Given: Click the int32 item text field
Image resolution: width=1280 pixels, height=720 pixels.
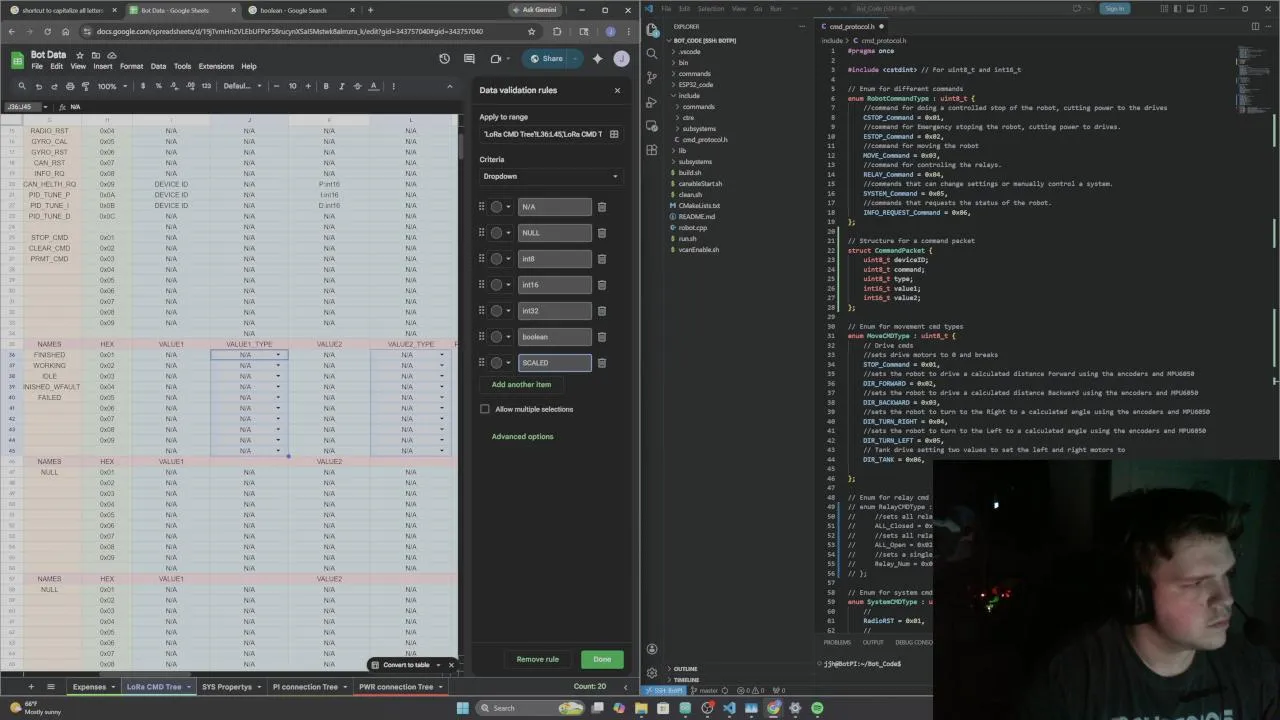Looking at the screenshot, I should click(x=554, y=311).
